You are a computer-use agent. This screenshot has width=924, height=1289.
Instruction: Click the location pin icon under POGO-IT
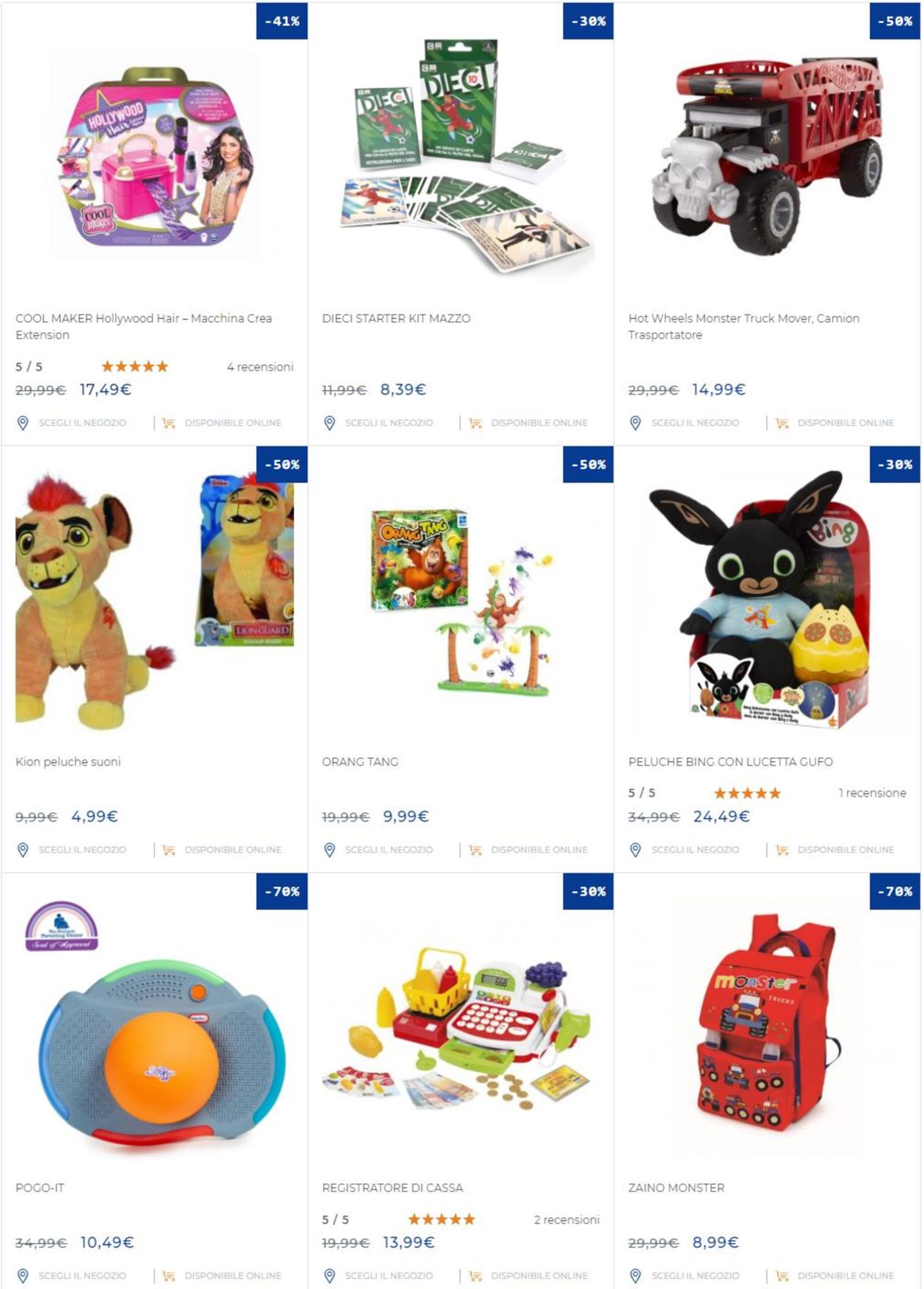[x=23, y=1276]
